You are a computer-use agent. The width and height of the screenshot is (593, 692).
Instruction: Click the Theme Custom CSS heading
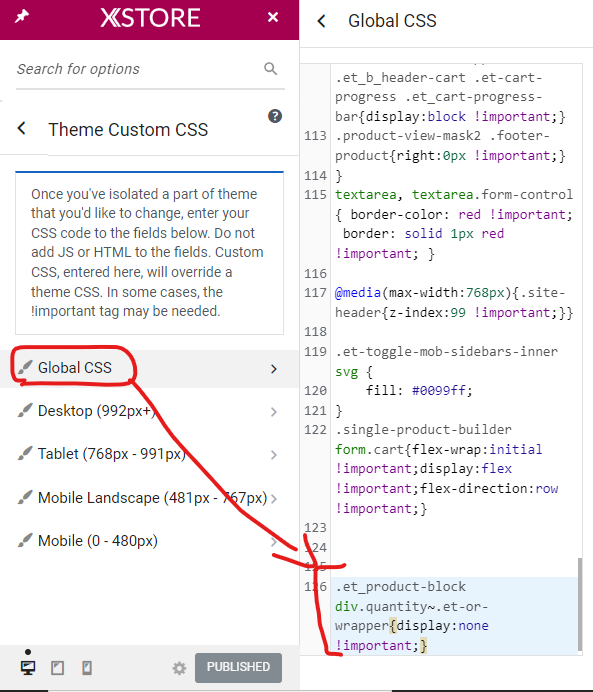pos(128,130)
